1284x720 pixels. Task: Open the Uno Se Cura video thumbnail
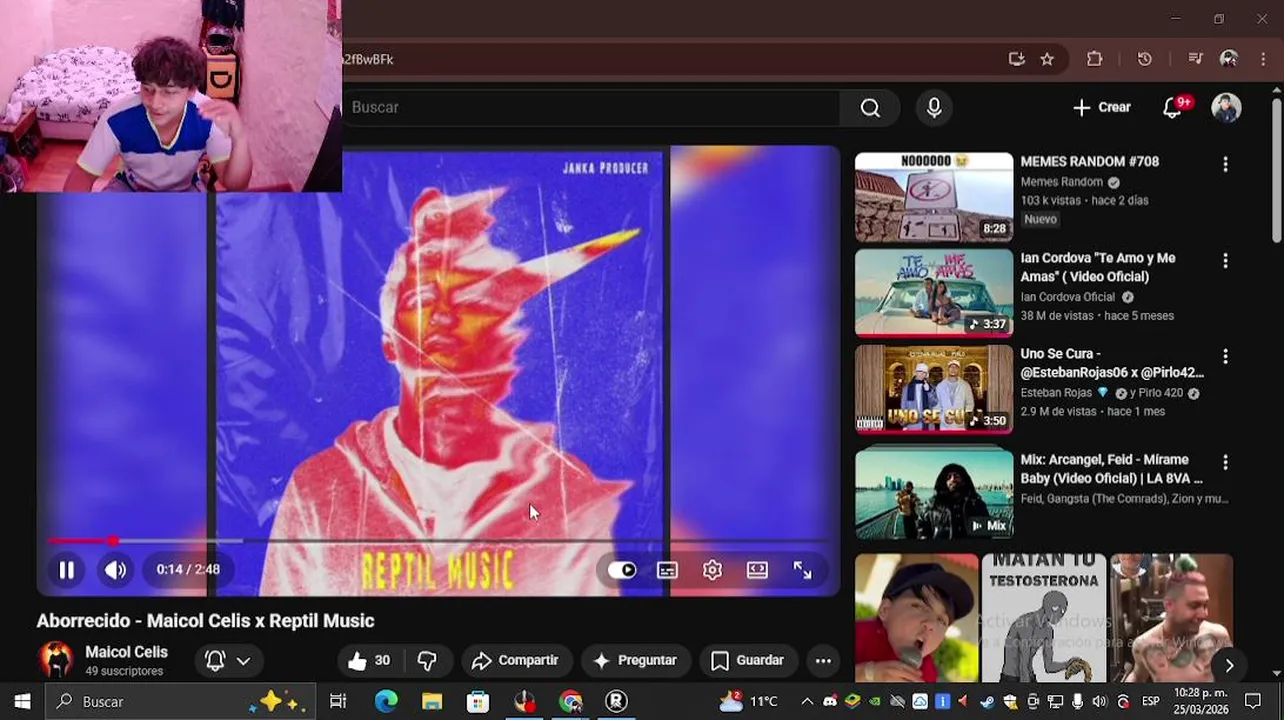click(x=934, y=389)
